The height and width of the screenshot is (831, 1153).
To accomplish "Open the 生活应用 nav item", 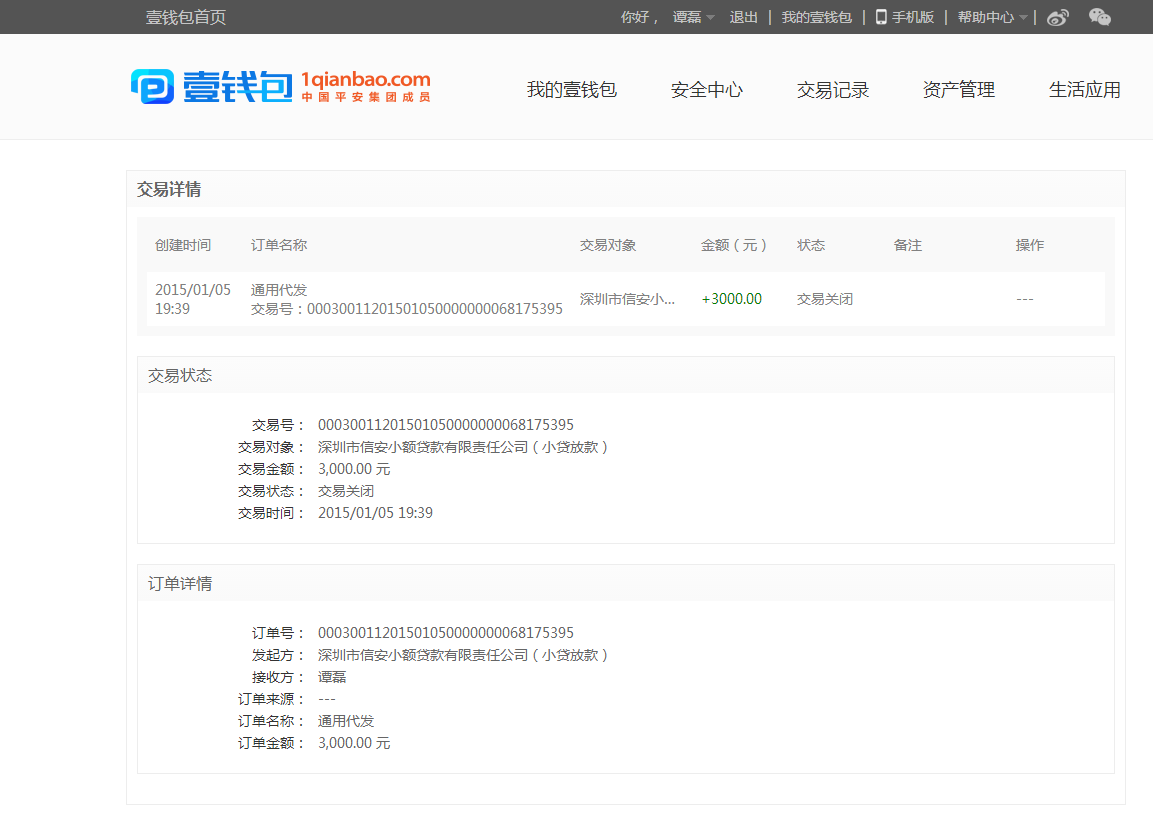I will tap(1085, 90).
